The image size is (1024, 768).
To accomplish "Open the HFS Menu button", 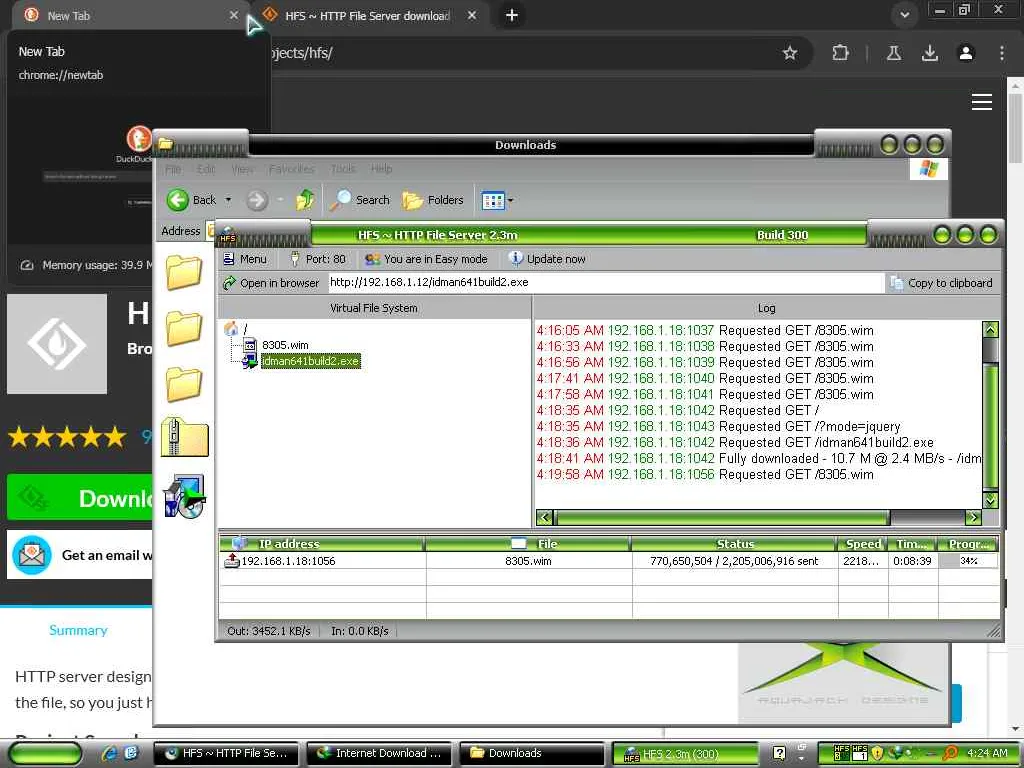I will coord(245,259).
